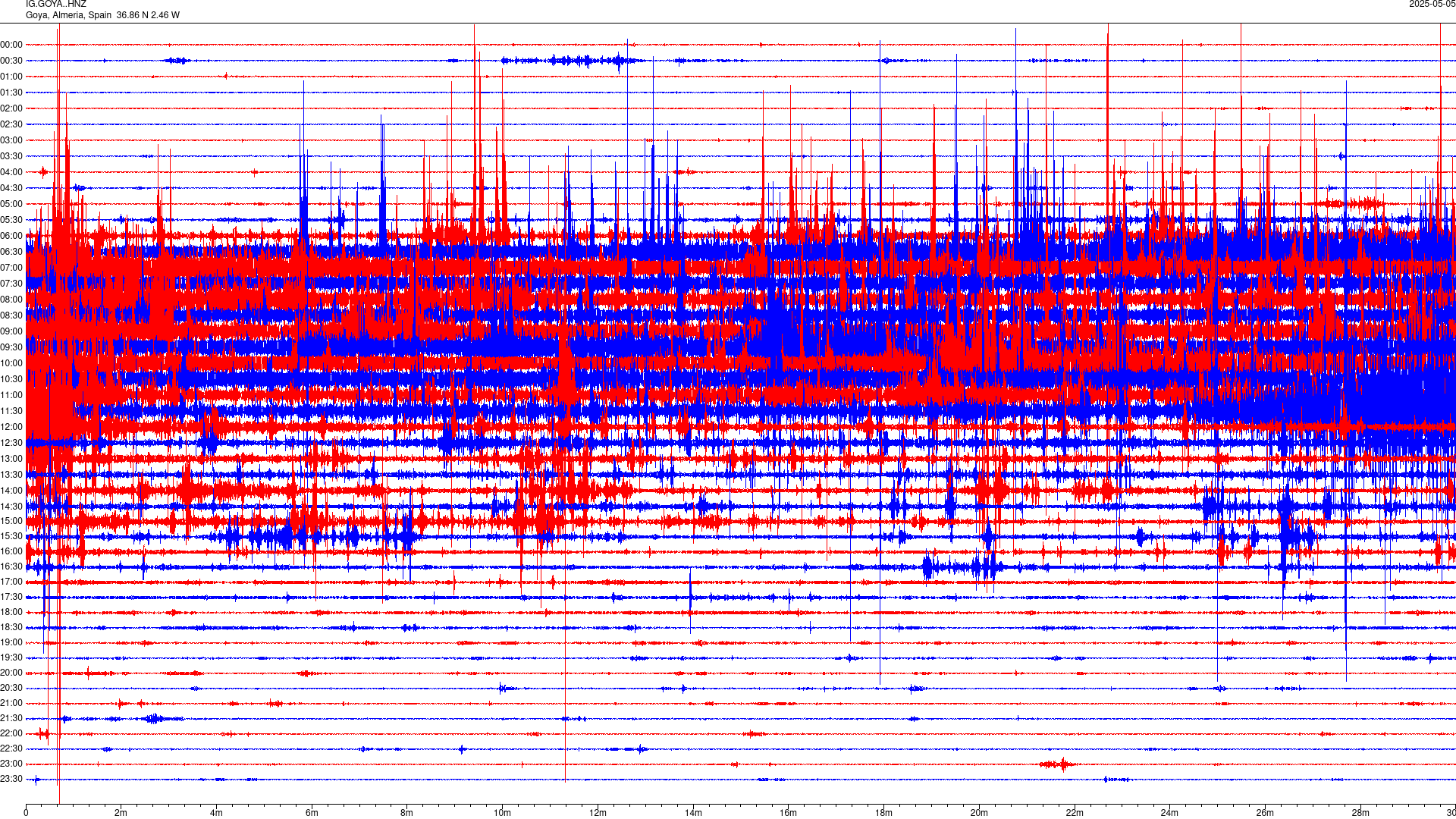Select the 02:30 time row label

tap(11, 124)
